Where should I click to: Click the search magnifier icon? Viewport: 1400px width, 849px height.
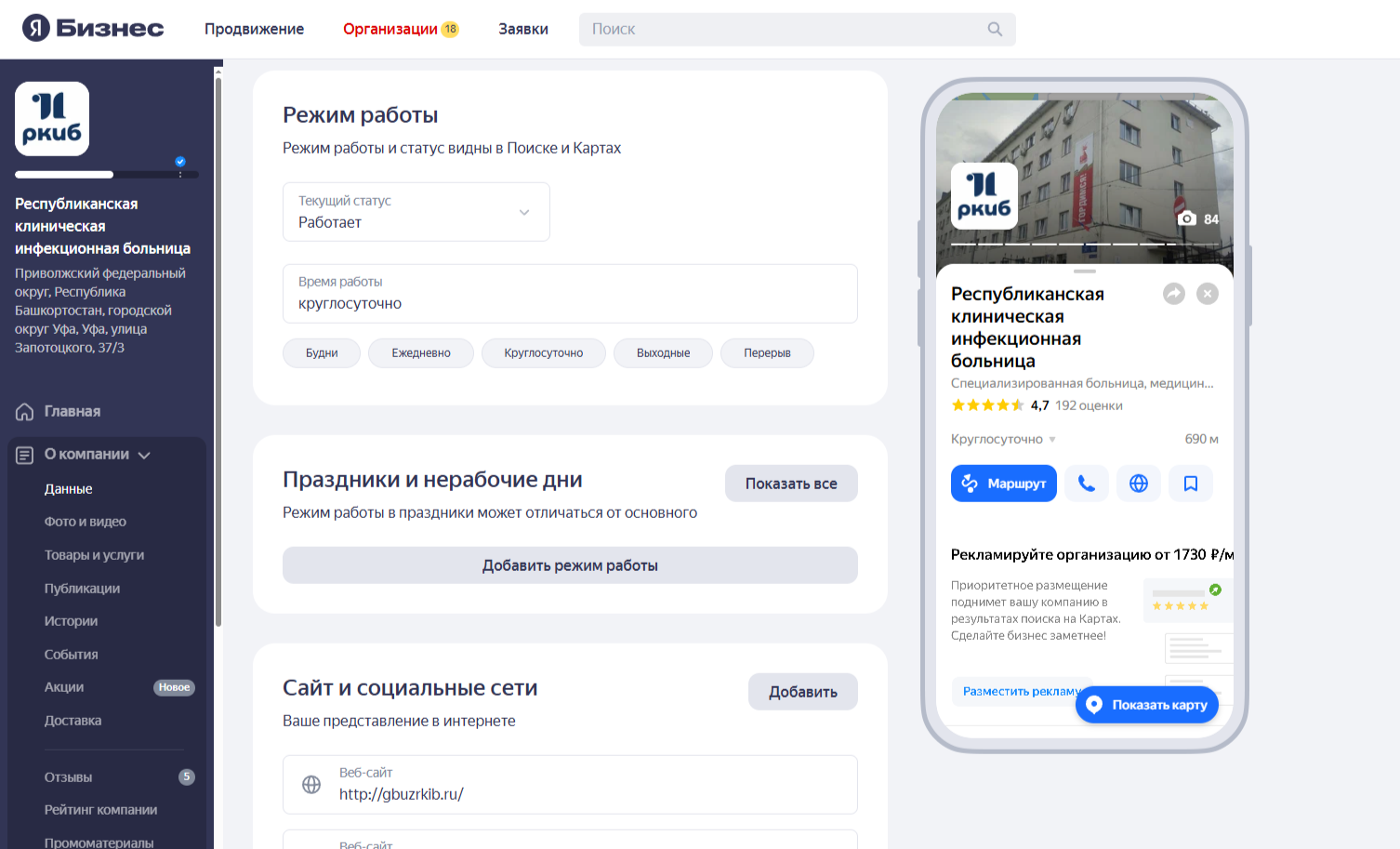click(995, 29)
